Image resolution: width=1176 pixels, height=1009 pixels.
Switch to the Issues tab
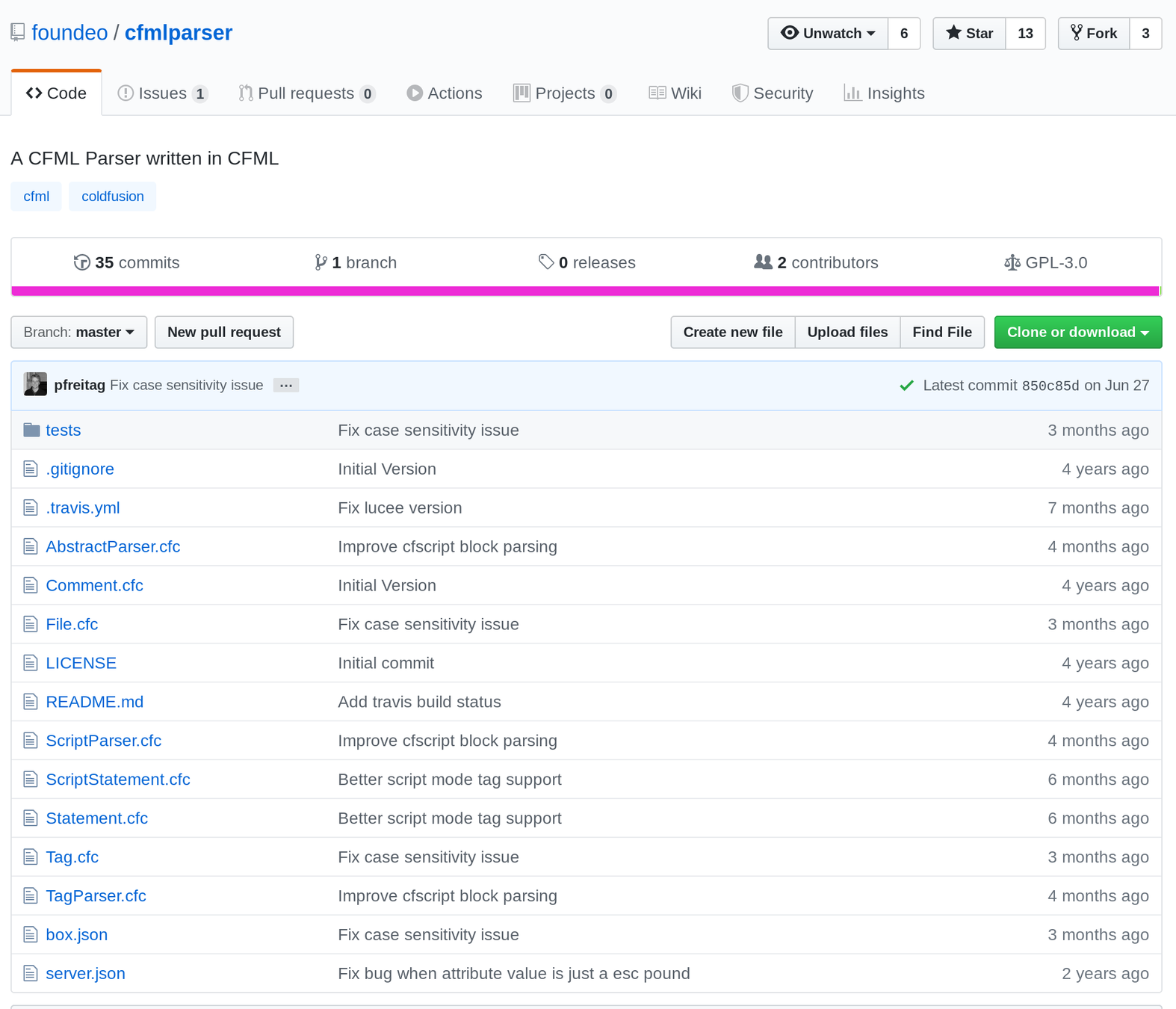point(162,93)
